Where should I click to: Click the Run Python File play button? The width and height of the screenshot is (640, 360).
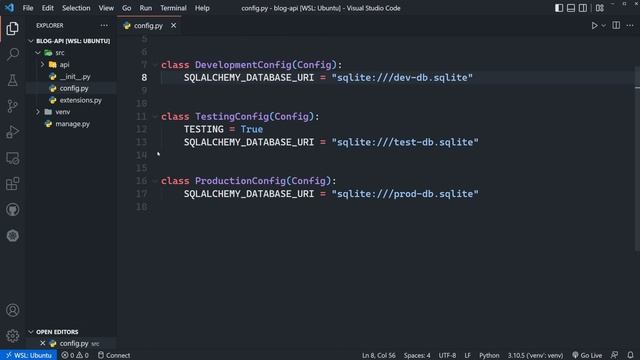click(x=594, y=25)
